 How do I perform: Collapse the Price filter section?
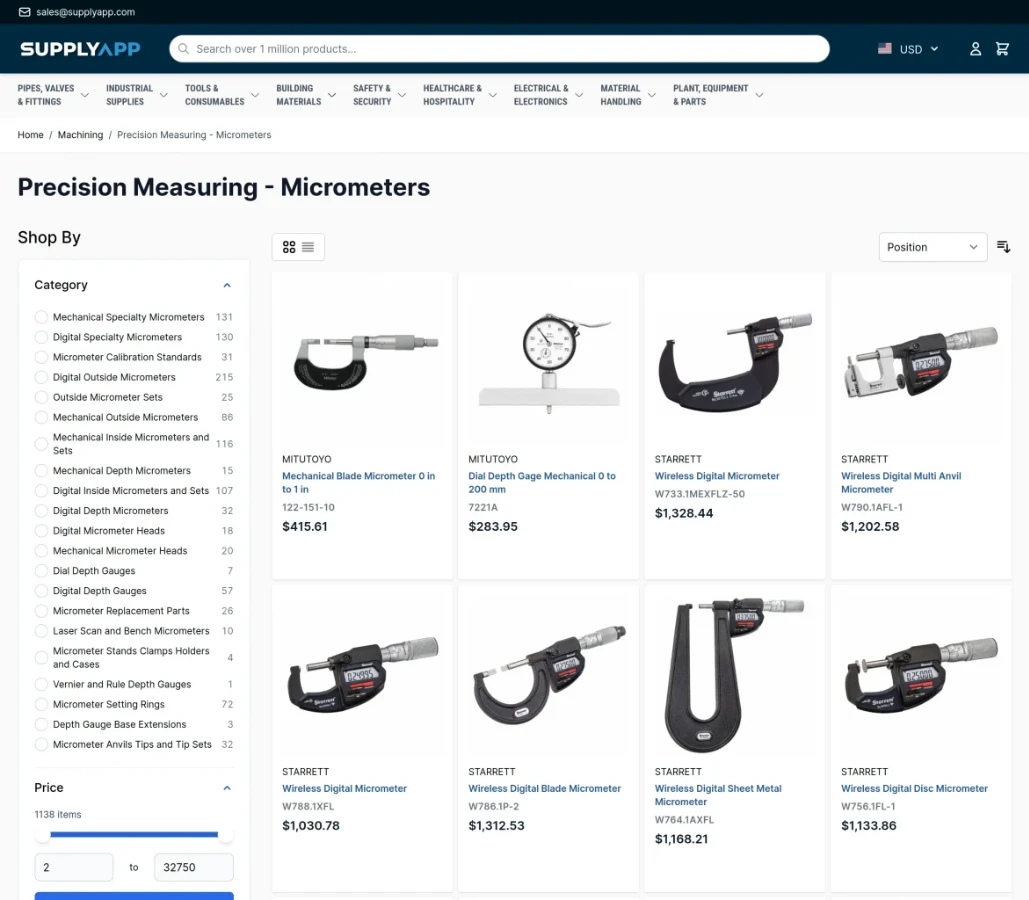227,788
